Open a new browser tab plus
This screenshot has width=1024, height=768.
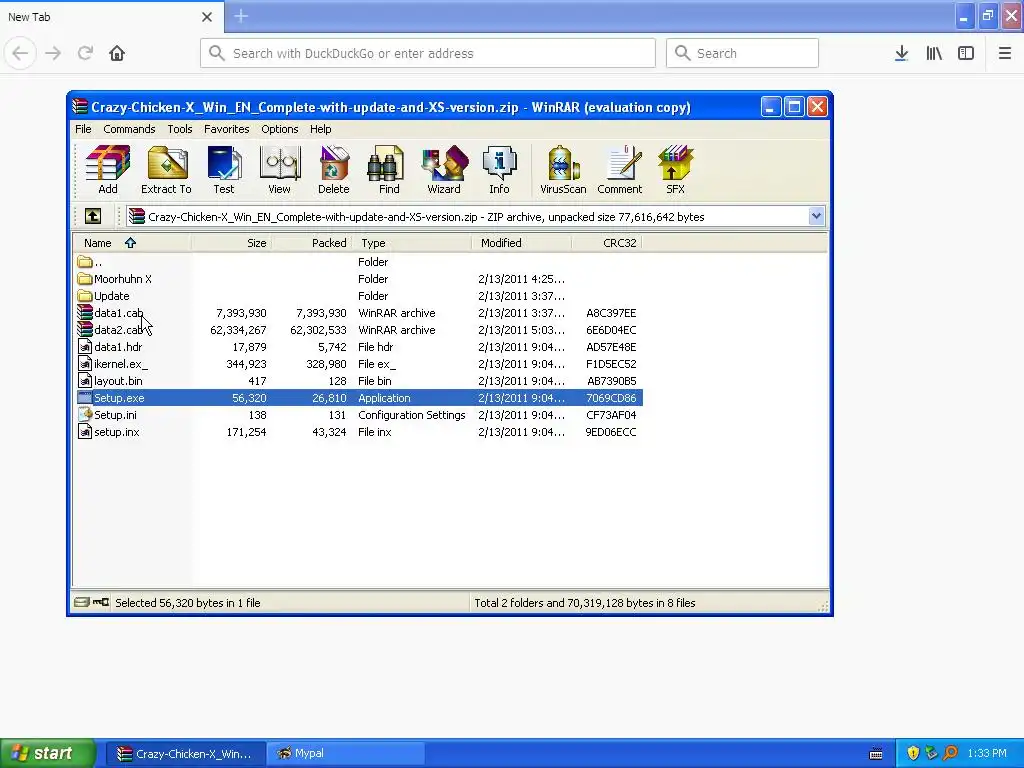tap(241, 16)
